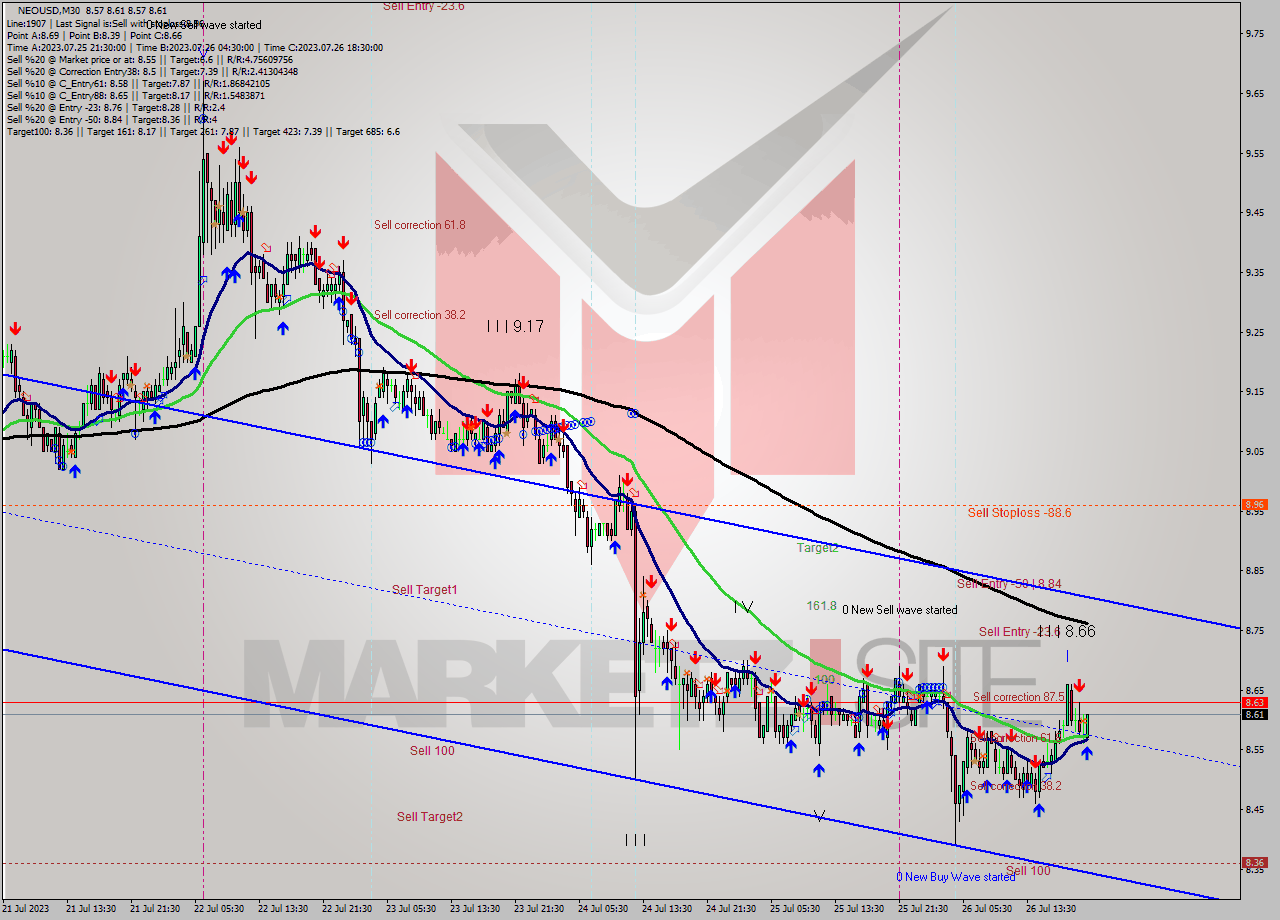Click the green 'Target2' label
Screen dimensions: 1280x920
click(x=817, y=548)
